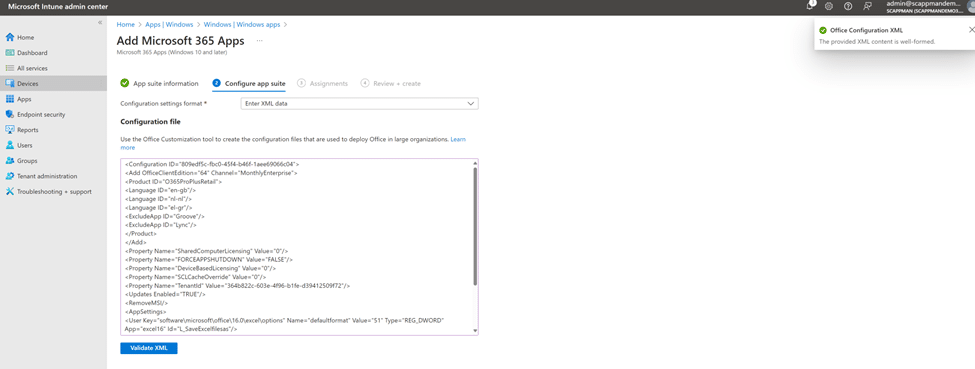
Task: Follow the Learn more link
Action: (458, 139)
